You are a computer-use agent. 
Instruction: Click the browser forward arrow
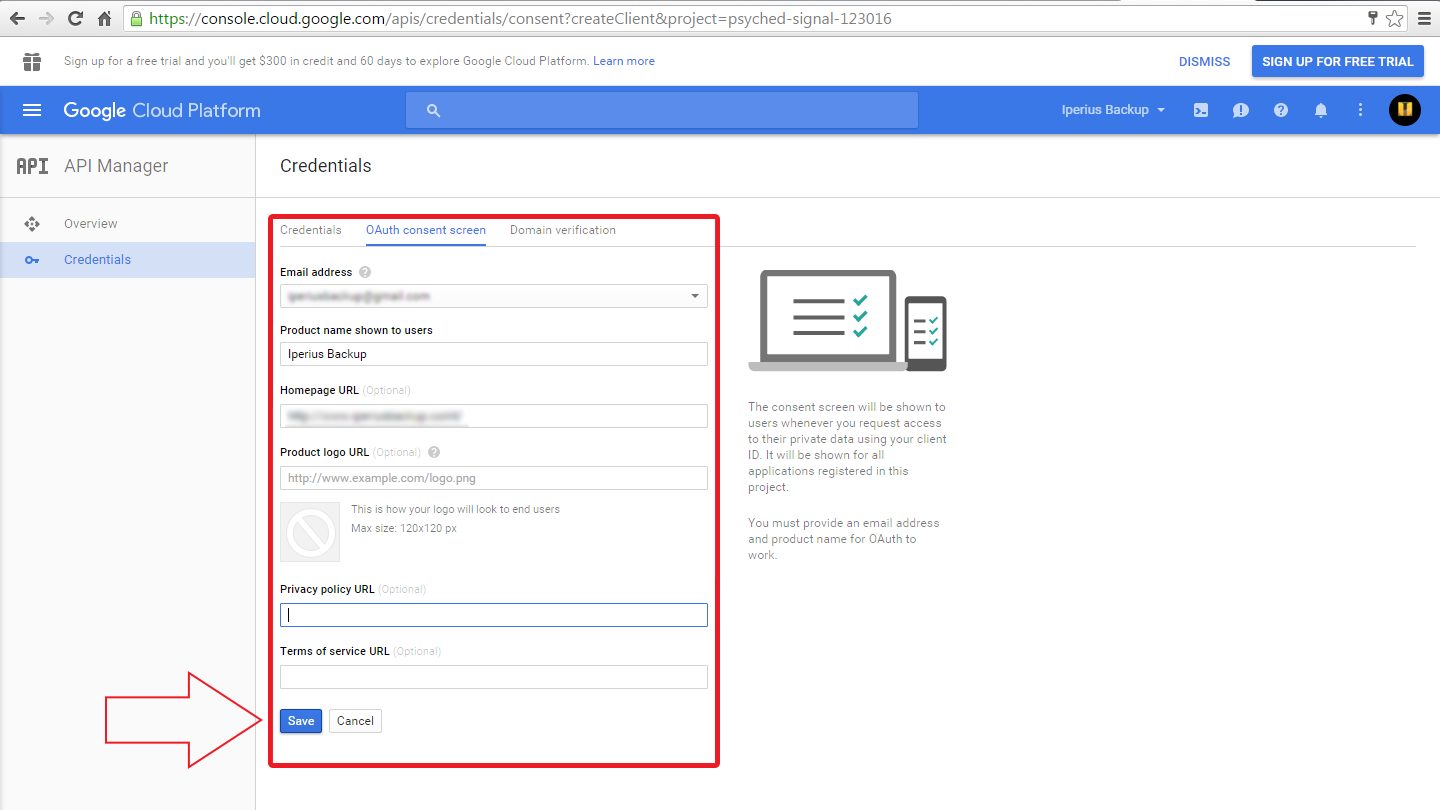pyautogui.click(x=46, y=18)
